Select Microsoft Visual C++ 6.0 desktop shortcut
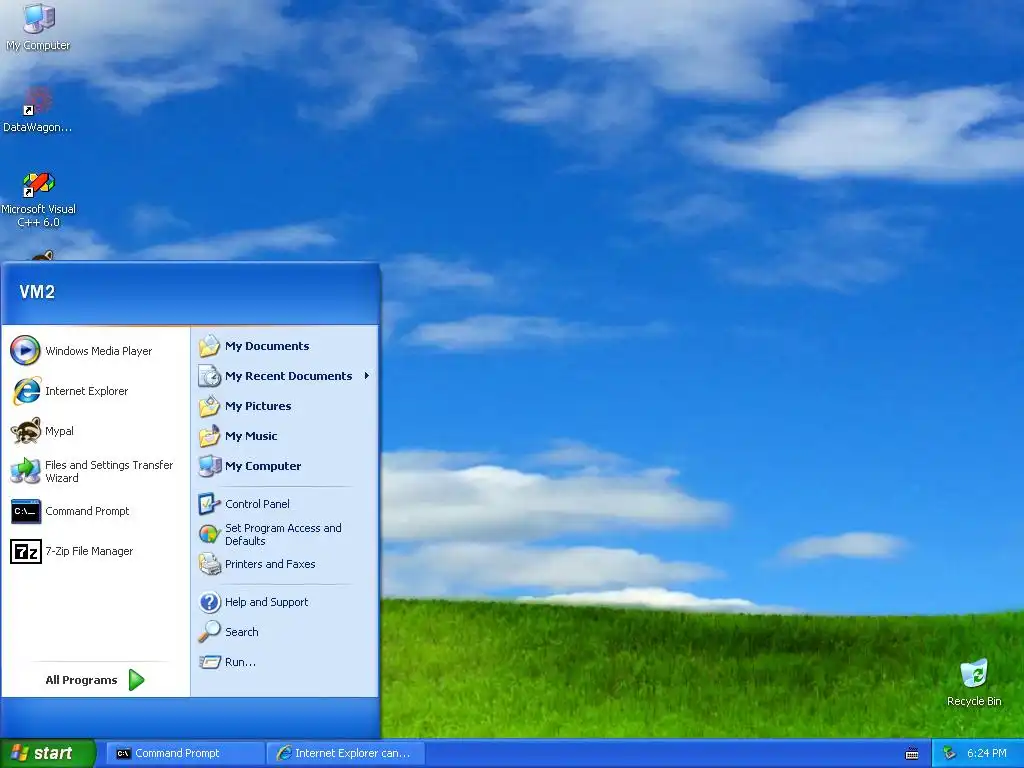1024x768 pixels. (39, 199)
